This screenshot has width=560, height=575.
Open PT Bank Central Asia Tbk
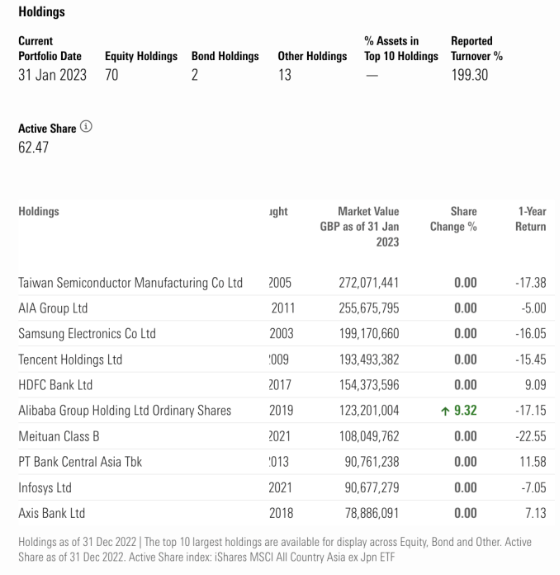pyautogui.click(x=80, y=462)
